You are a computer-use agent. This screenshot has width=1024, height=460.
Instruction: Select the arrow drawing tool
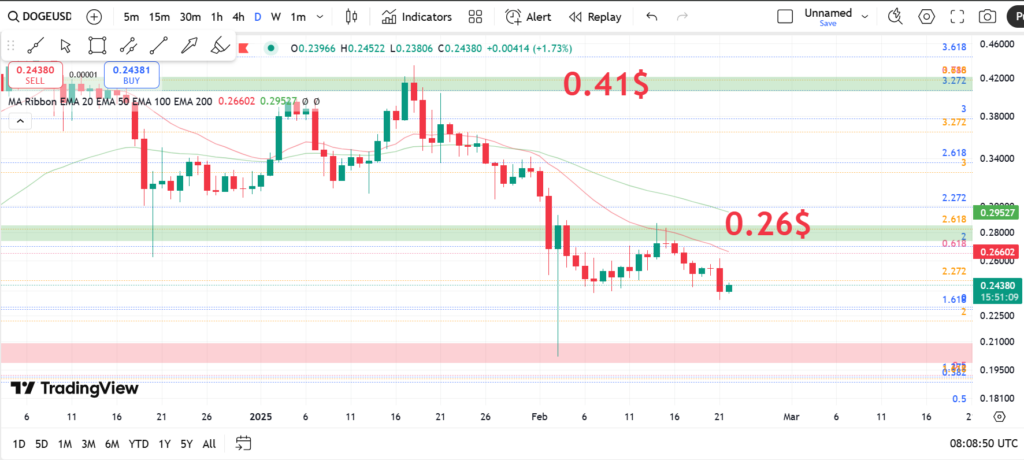(x=189, y=46)
